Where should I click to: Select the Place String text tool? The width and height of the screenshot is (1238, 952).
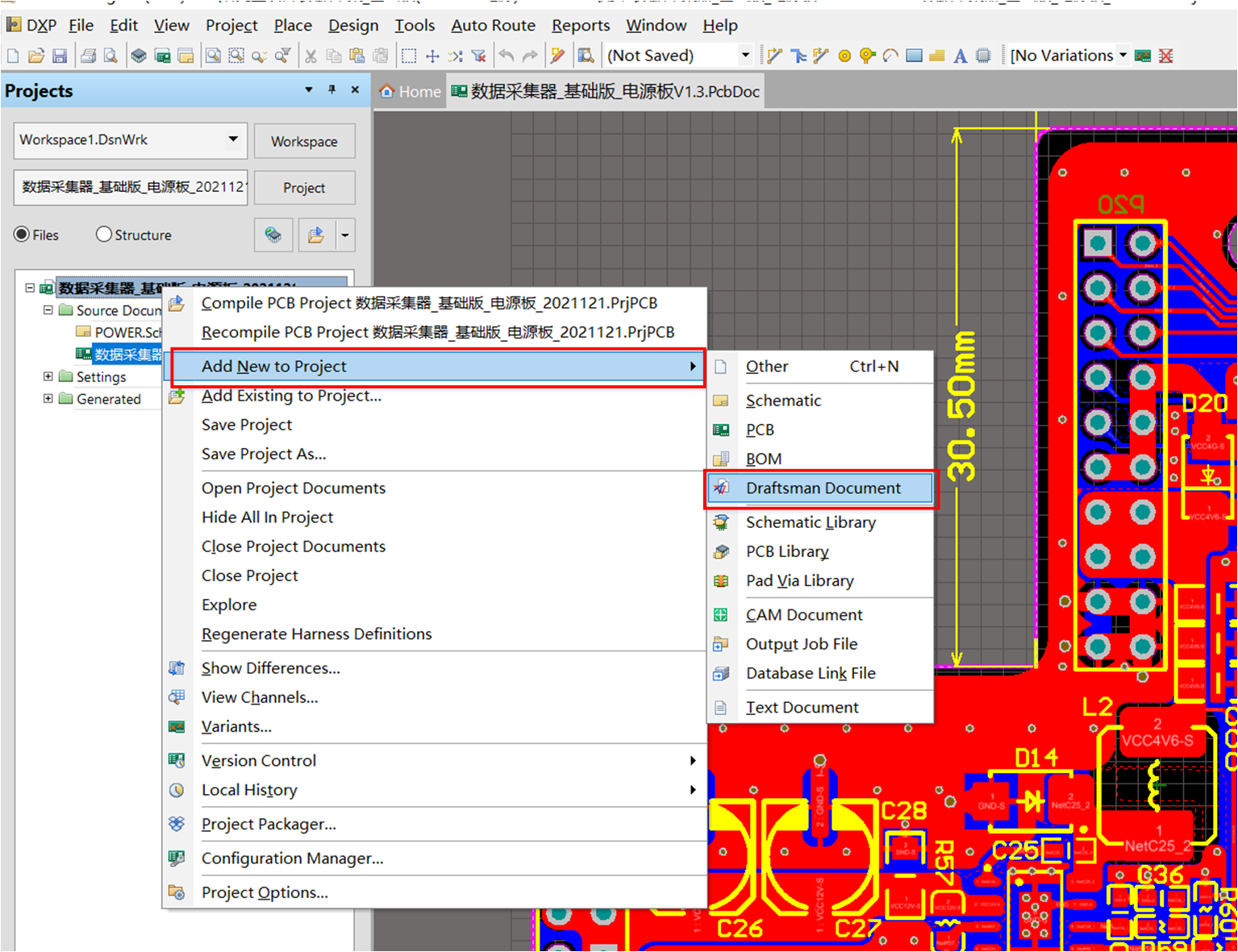[960, 55]
